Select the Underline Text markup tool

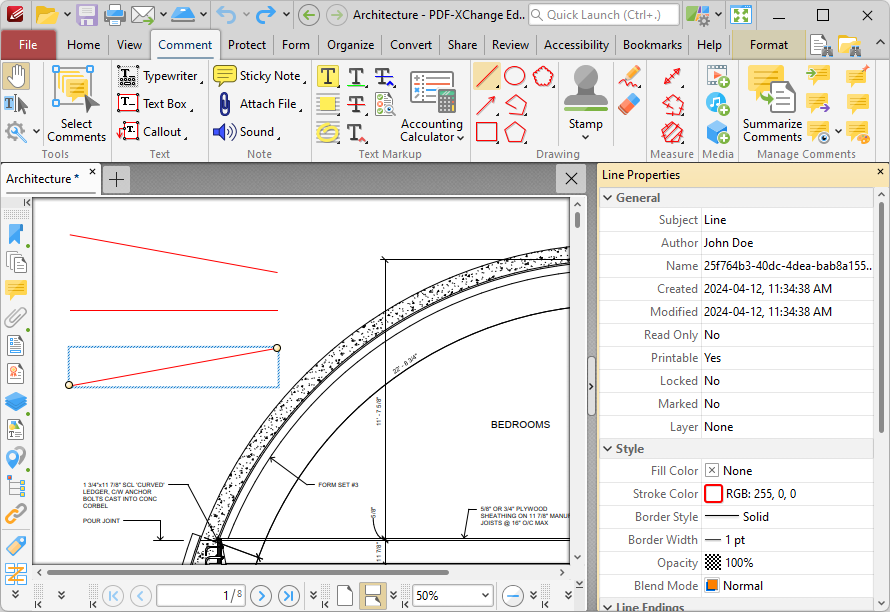pos(356,77)
